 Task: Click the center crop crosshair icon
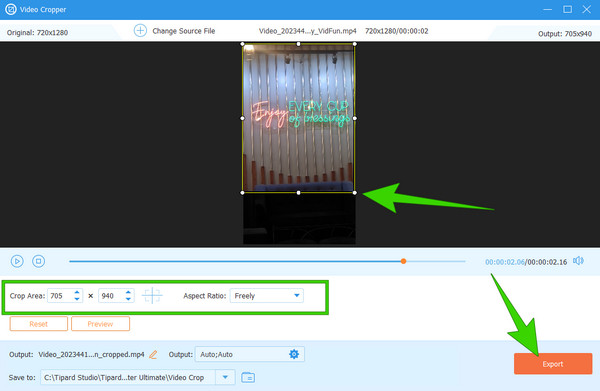tap(152, 295)
